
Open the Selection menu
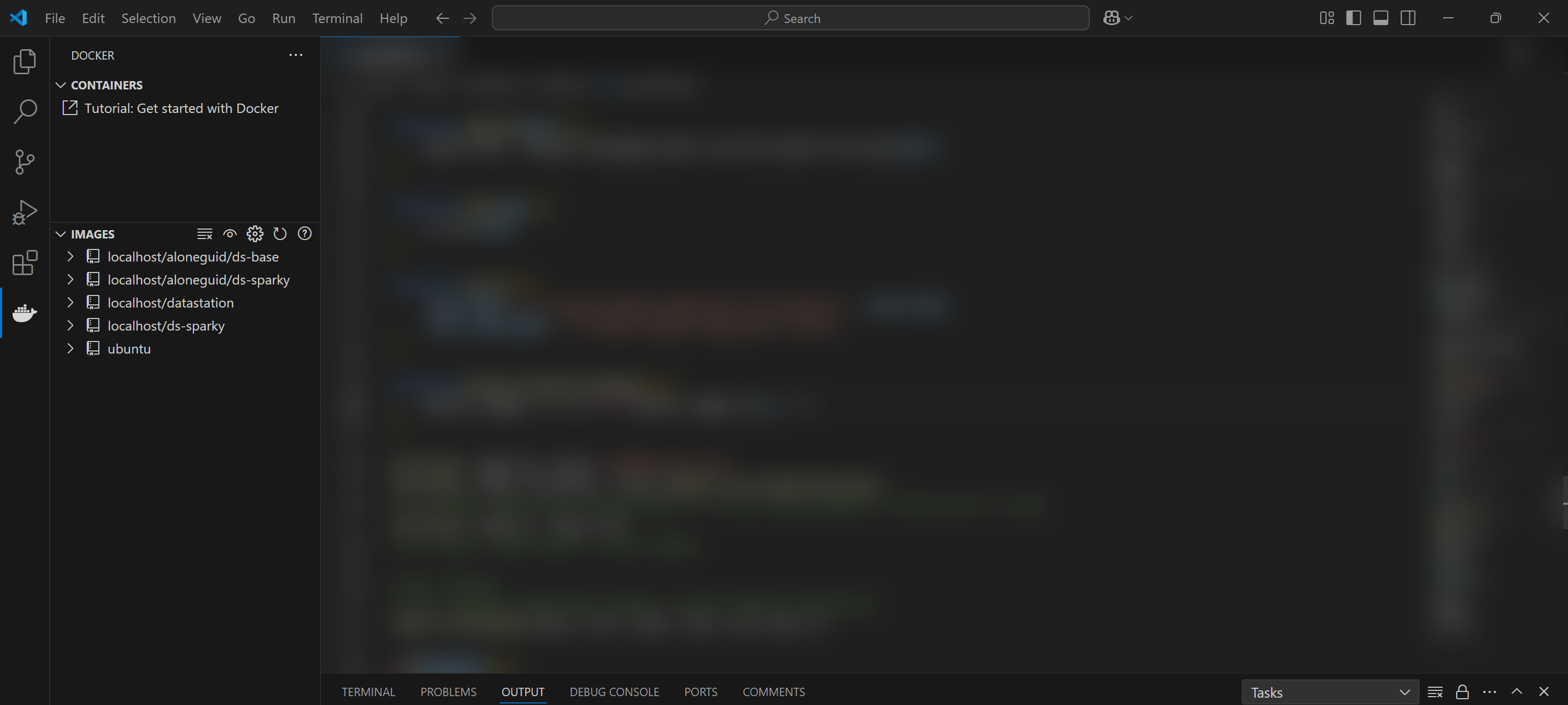pyautogui.click(x=148, y=18)
